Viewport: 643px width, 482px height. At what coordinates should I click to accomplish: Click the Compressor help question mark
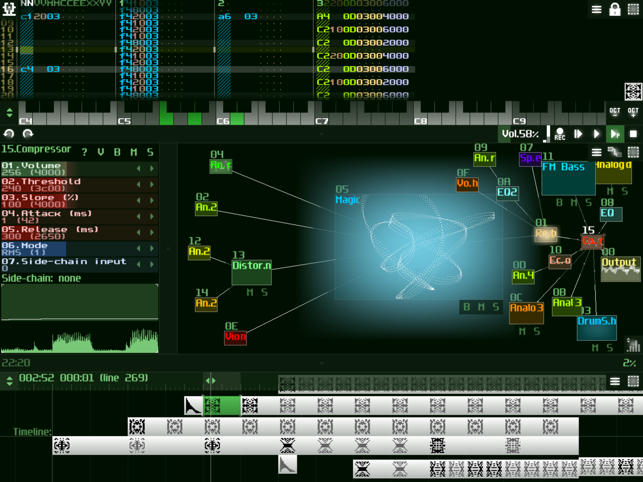(x=84, y=152)
